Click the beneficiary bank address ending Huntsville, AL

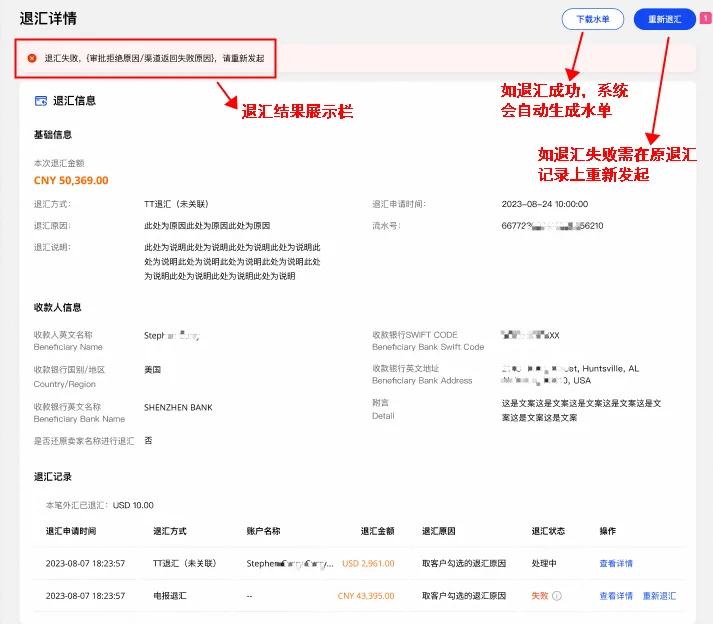(x=570, y=374)
